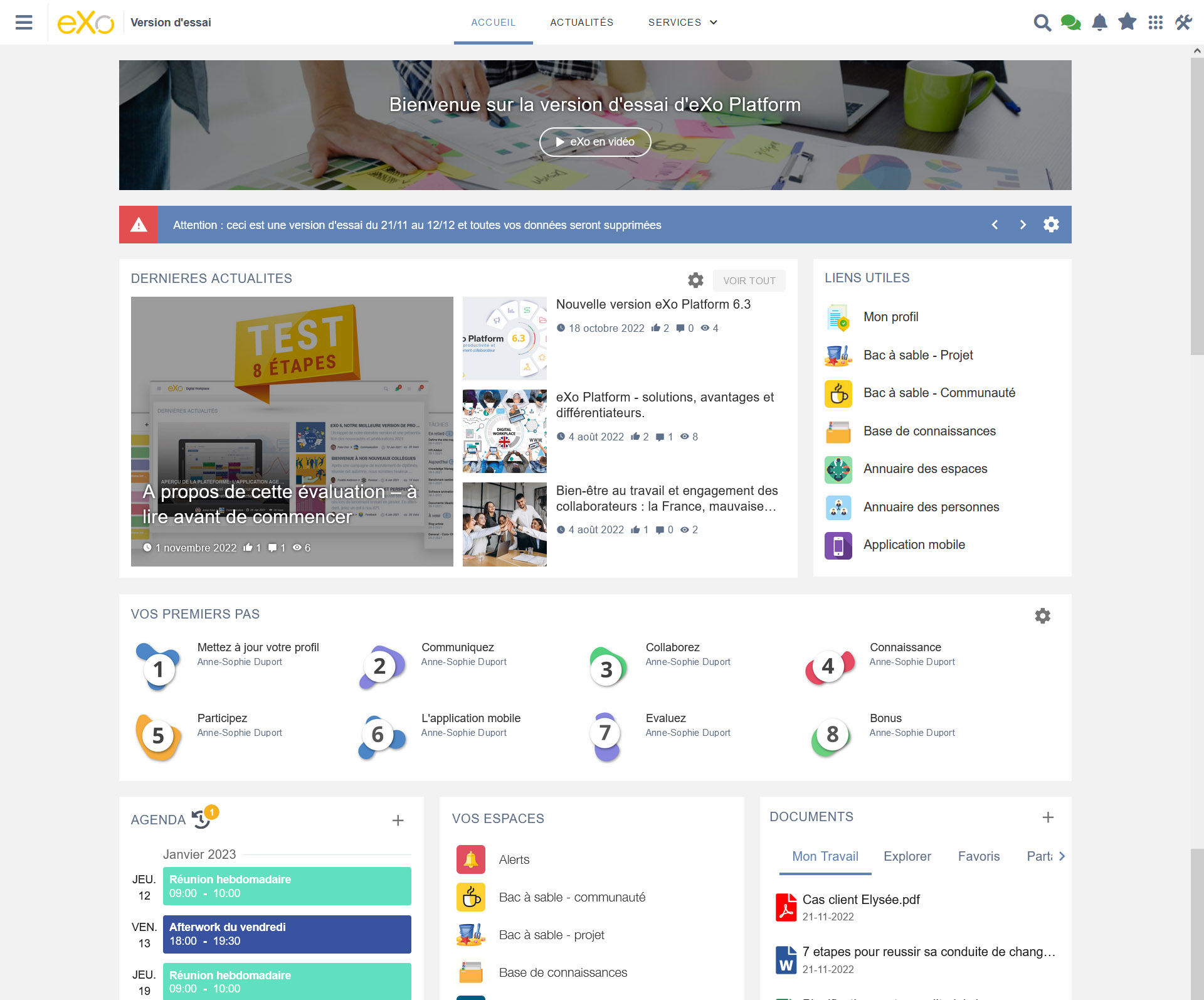Screen dimensions: 1204x1000
Task: Open the Bien-être au travail article thumbnail
Action: point(505,524)
